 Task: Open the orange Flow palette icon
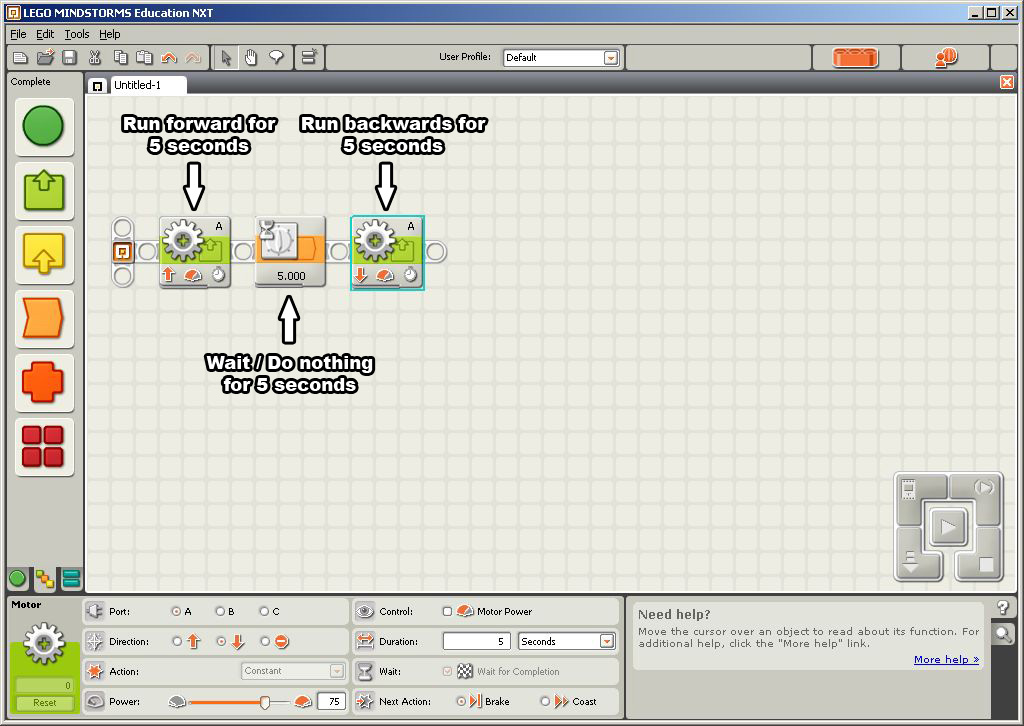(x=43, y=318)
